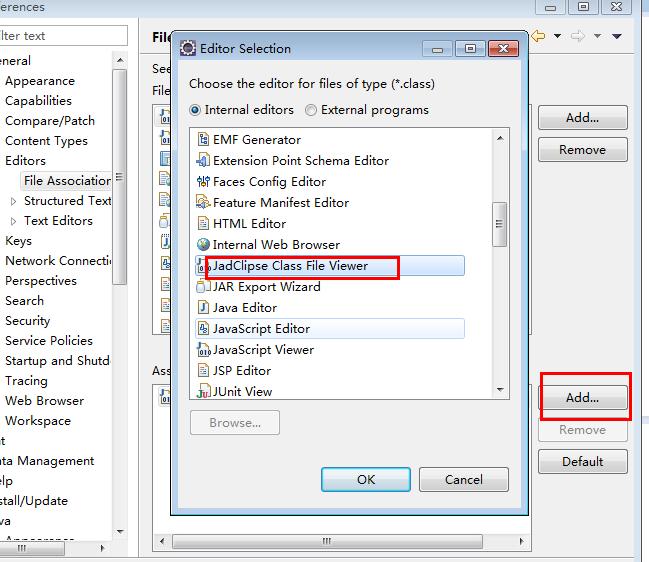Select JavaScript Editor list entry
Viewport: 649px width, 562px height.
coord(329,329)
